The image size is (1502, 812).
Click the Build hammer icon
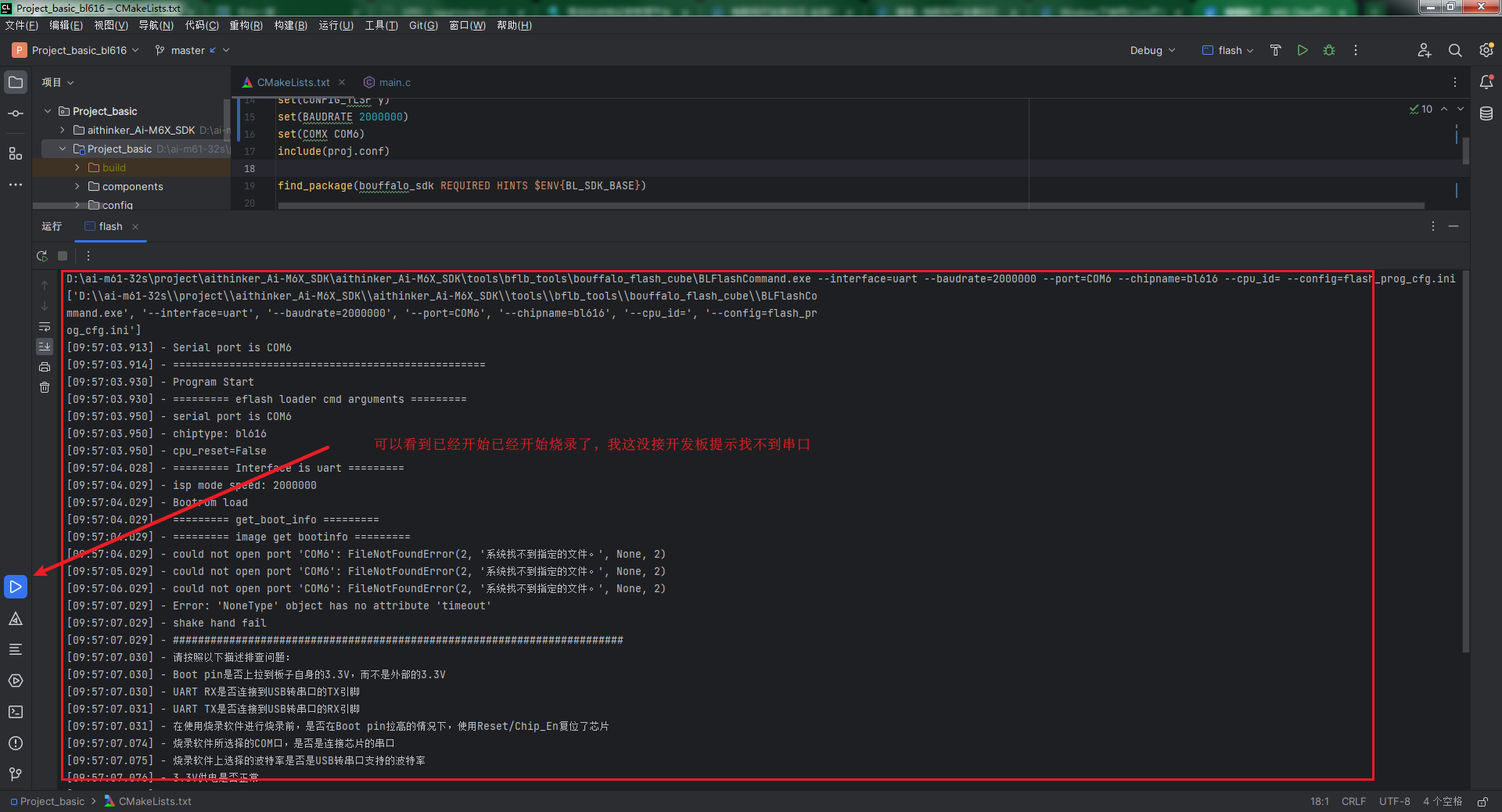(x=1276, y=50)
